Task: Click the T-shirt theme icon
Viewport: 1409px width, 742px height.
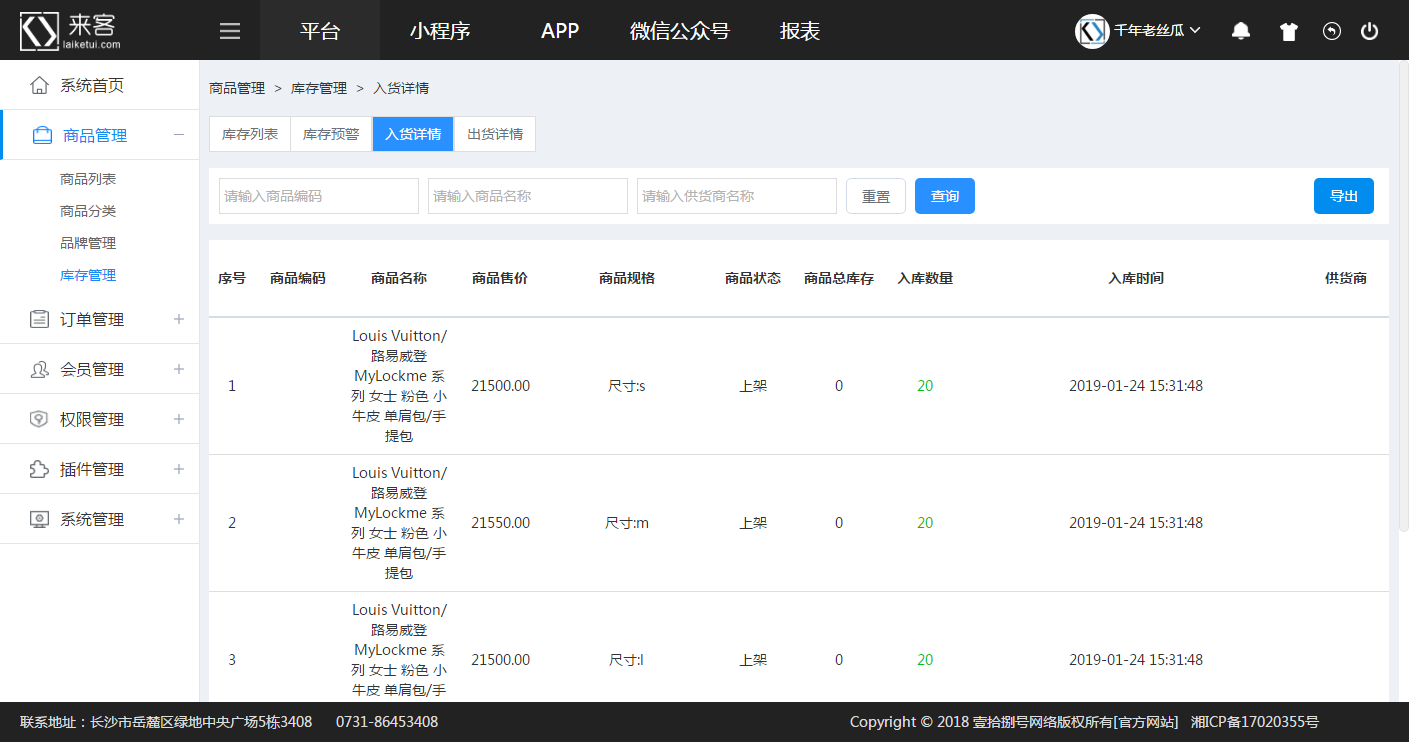Action: (1289, 31)
